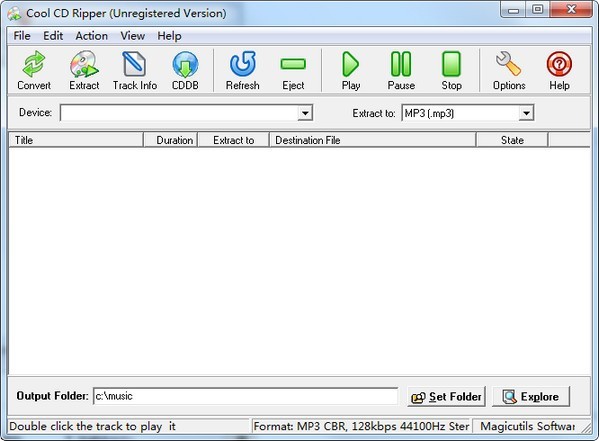The height and width of the screenshot is (441, 599).
Task: Click the Magicutils Software status text
Action: [x=527, y=426]
